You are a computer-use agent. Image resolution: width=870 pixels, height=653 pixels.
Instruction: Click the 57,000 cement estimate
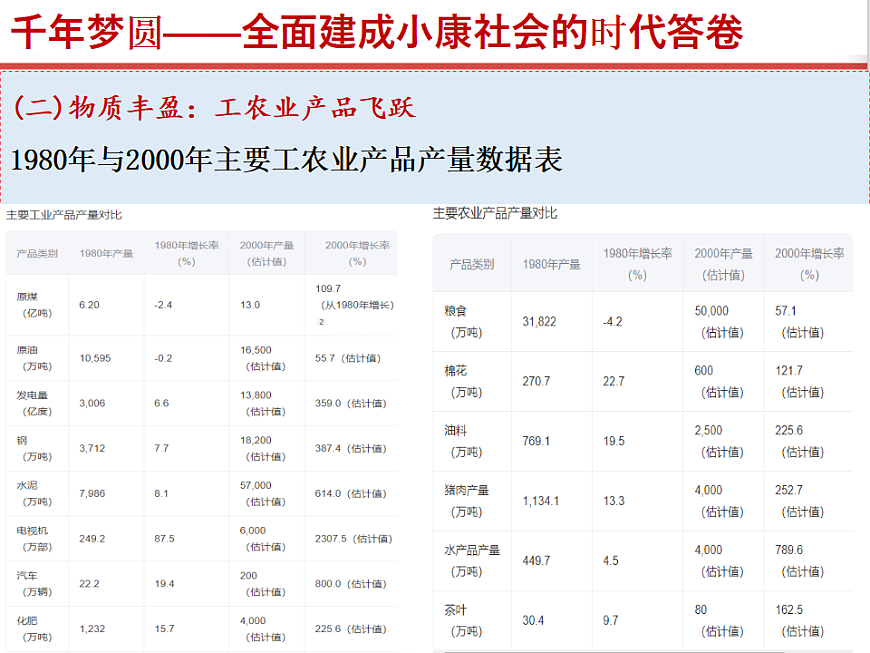(x=256, y=485)
